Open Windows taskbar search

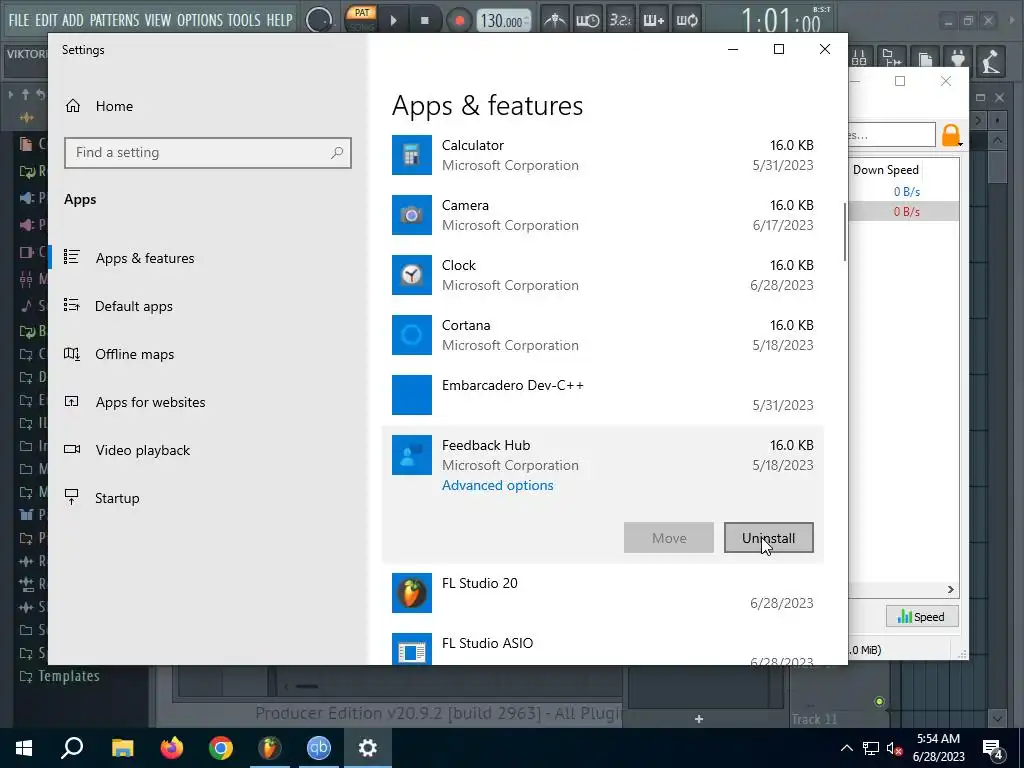[x=72, y=748]
